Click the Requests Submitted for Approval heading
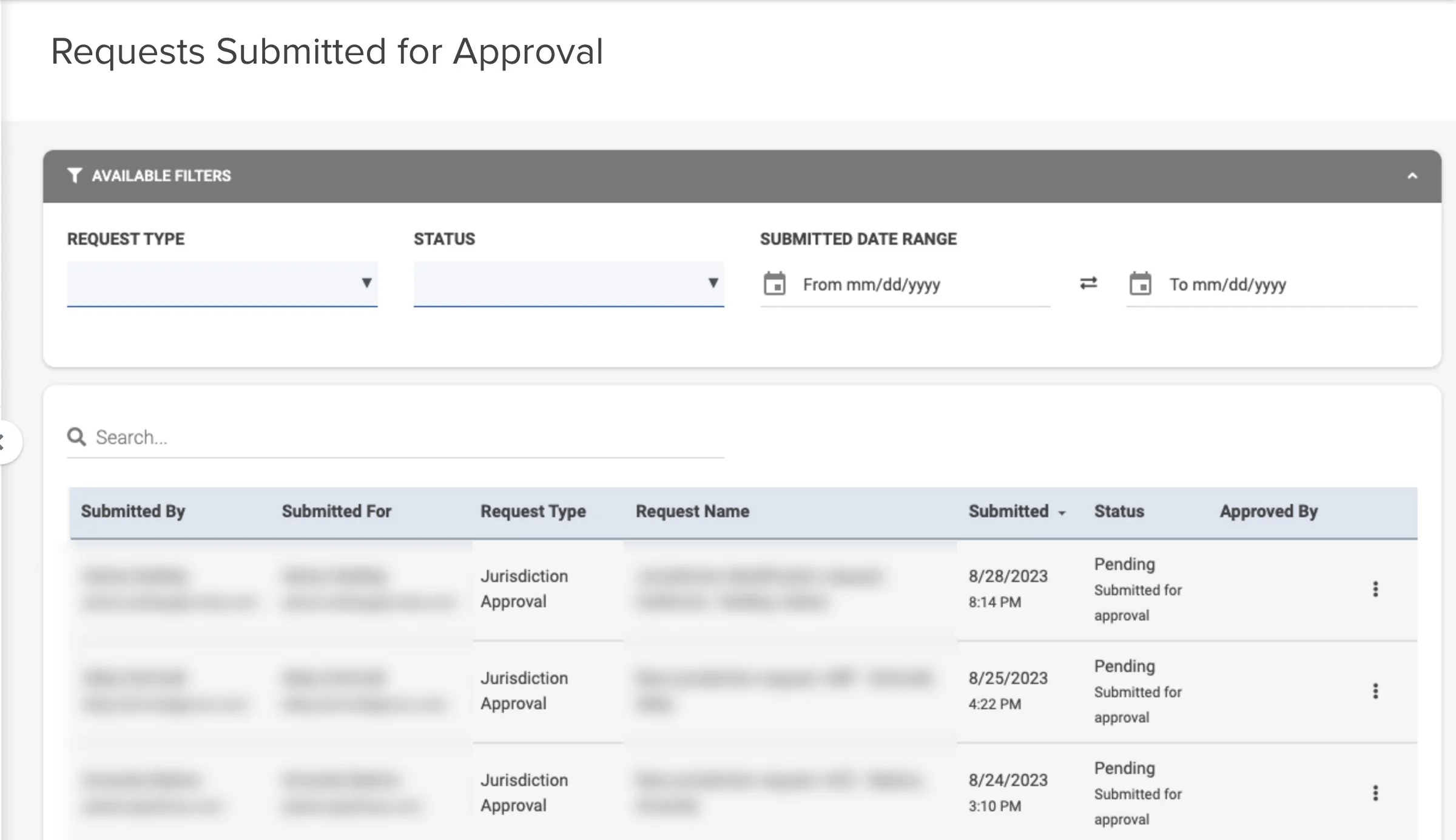Screen dimensions: 1456x840 tap(327, 52)
